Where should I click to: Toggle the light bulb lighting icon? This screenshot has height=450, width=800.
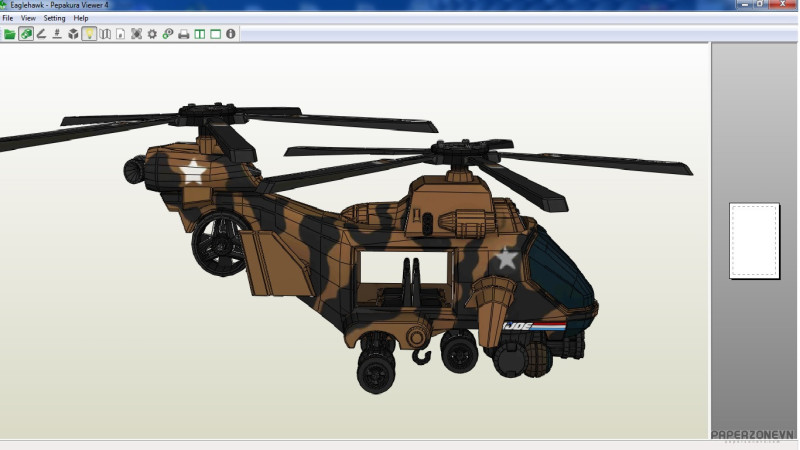[89, 34]
